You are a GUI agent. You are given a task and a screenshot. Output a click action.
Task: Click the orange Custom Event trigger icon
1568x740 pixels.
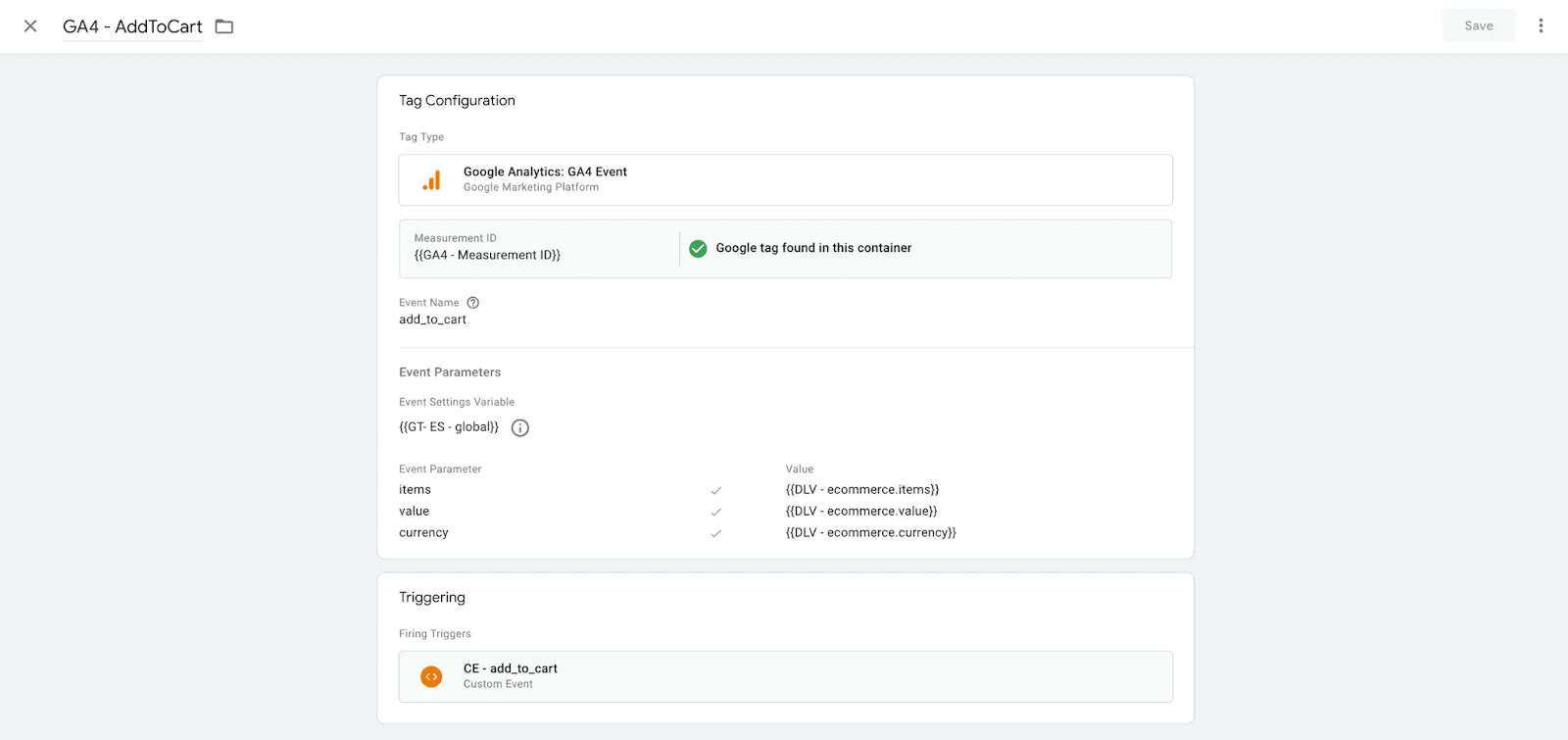[431, 676]
